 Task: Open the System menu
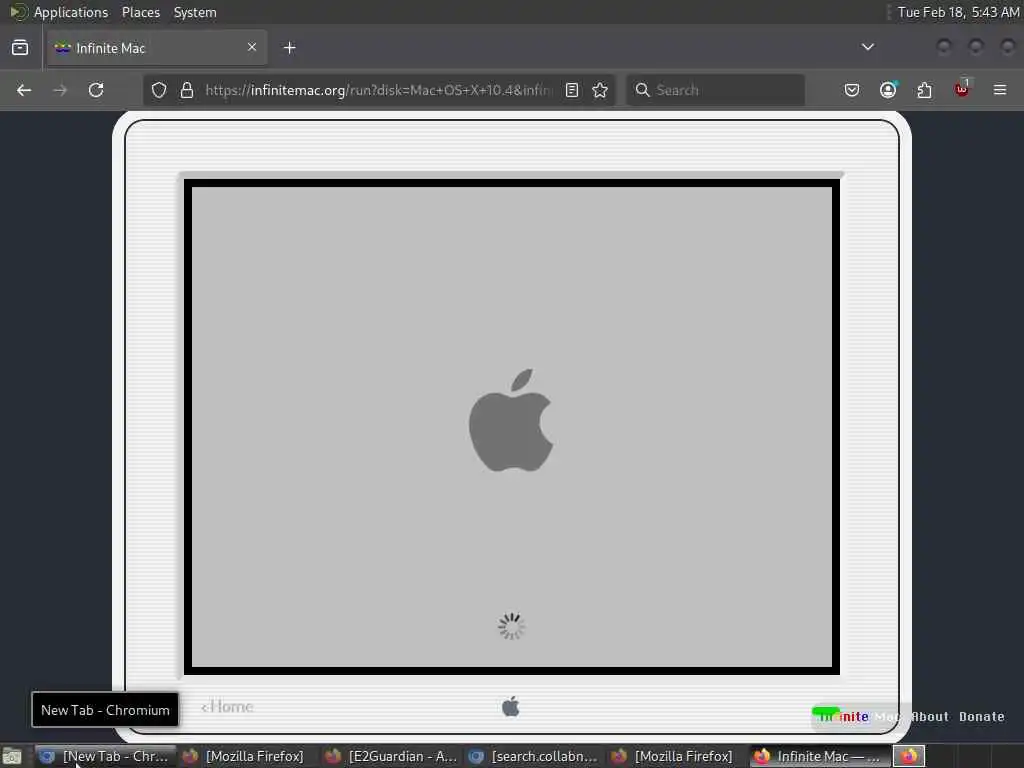point(195,12)
